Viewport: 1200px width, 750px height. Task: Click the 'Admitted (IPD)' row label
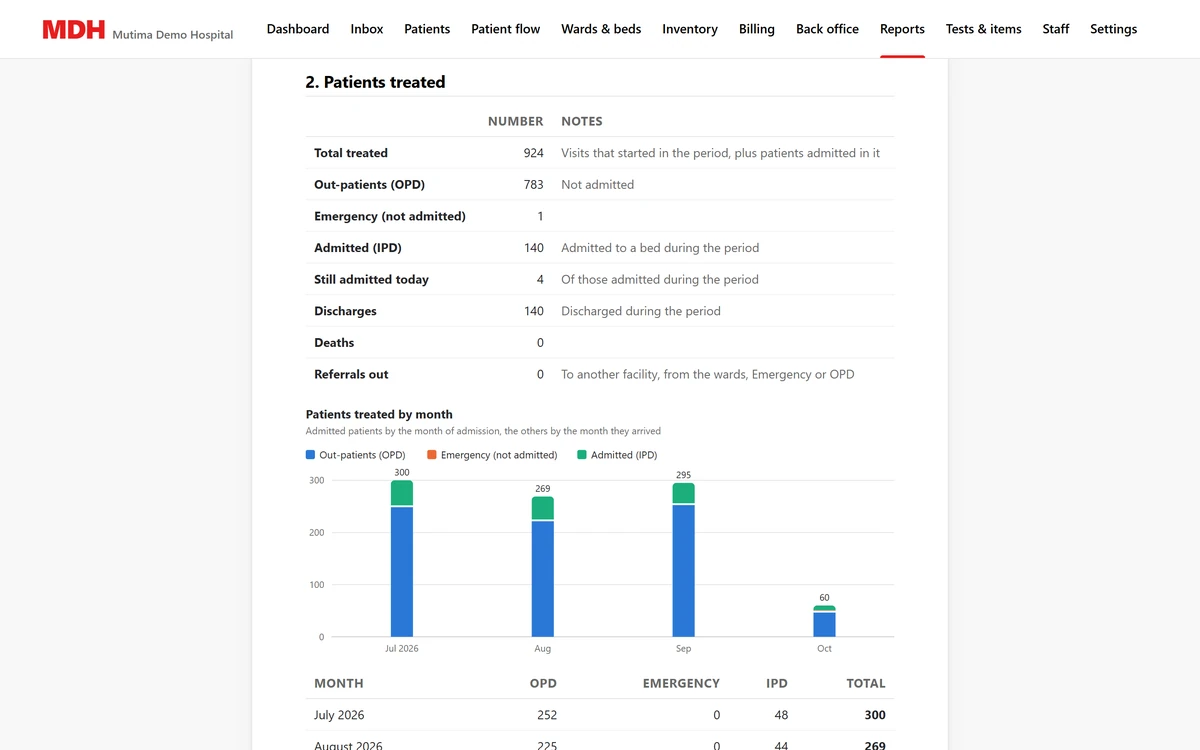(x=358, y=248)
